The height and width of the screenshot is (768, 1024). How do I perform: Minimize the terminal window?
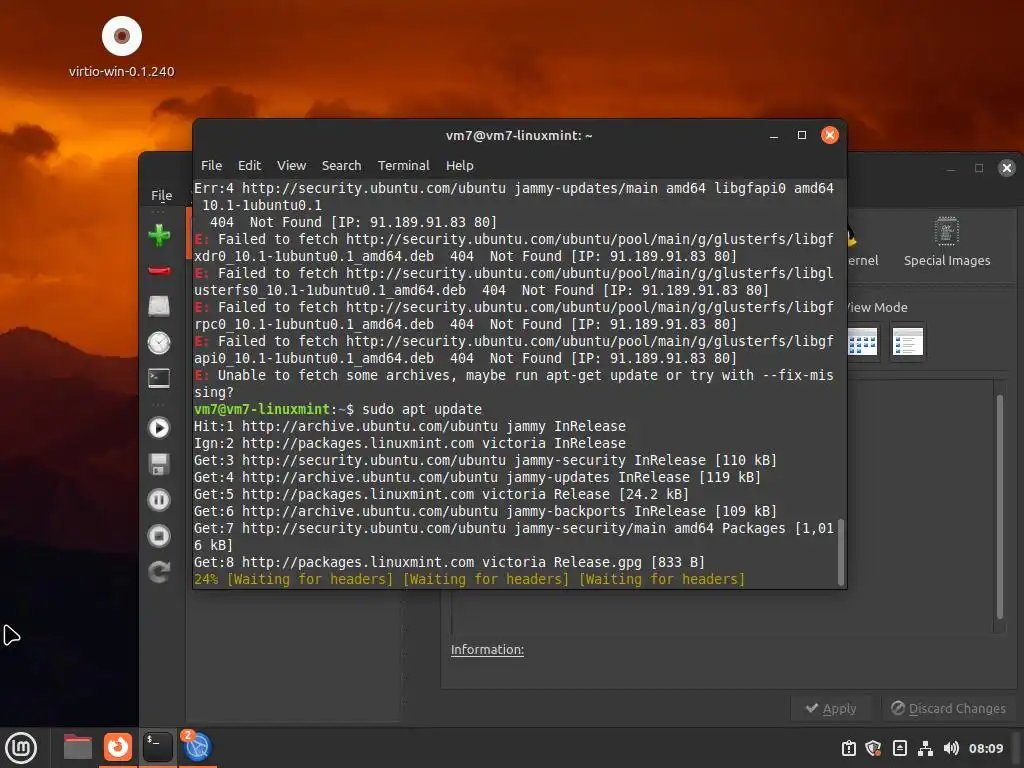774,135
